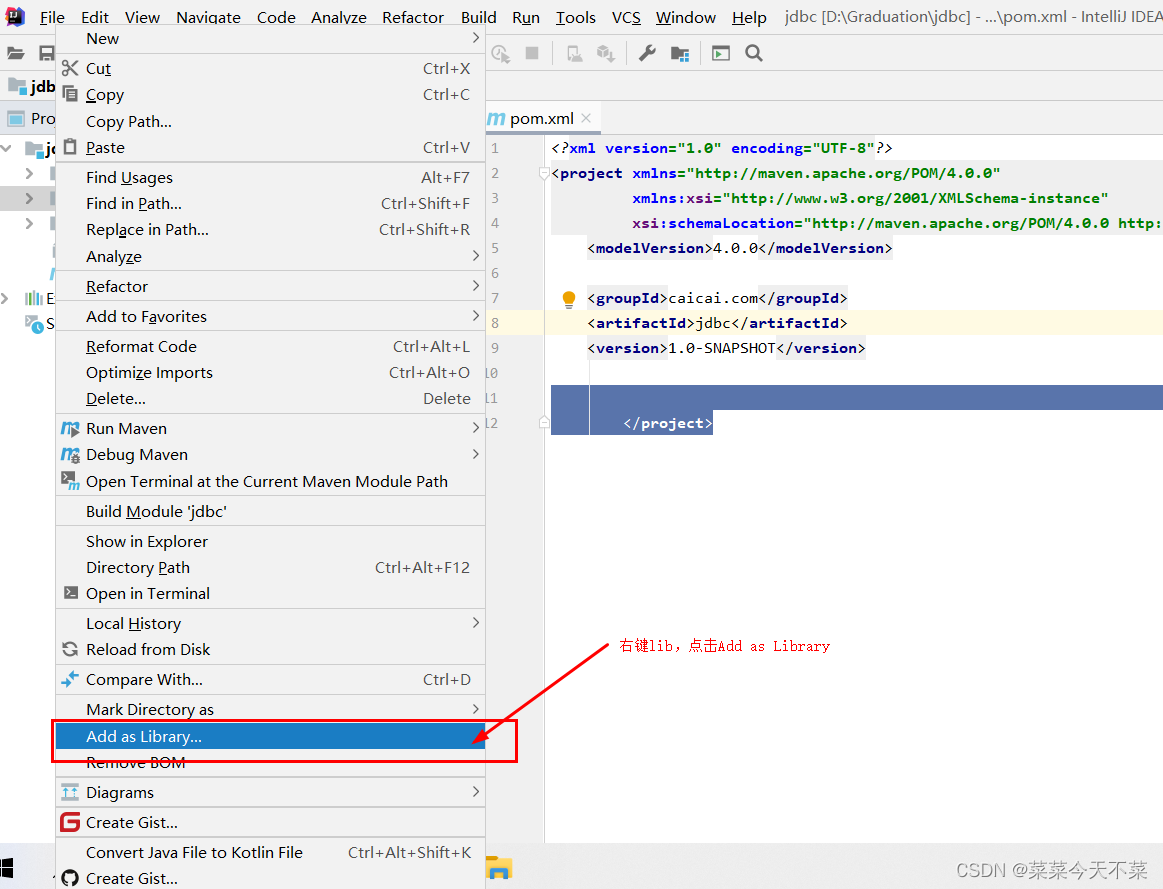Choose Directory Path

click(271, 568)
